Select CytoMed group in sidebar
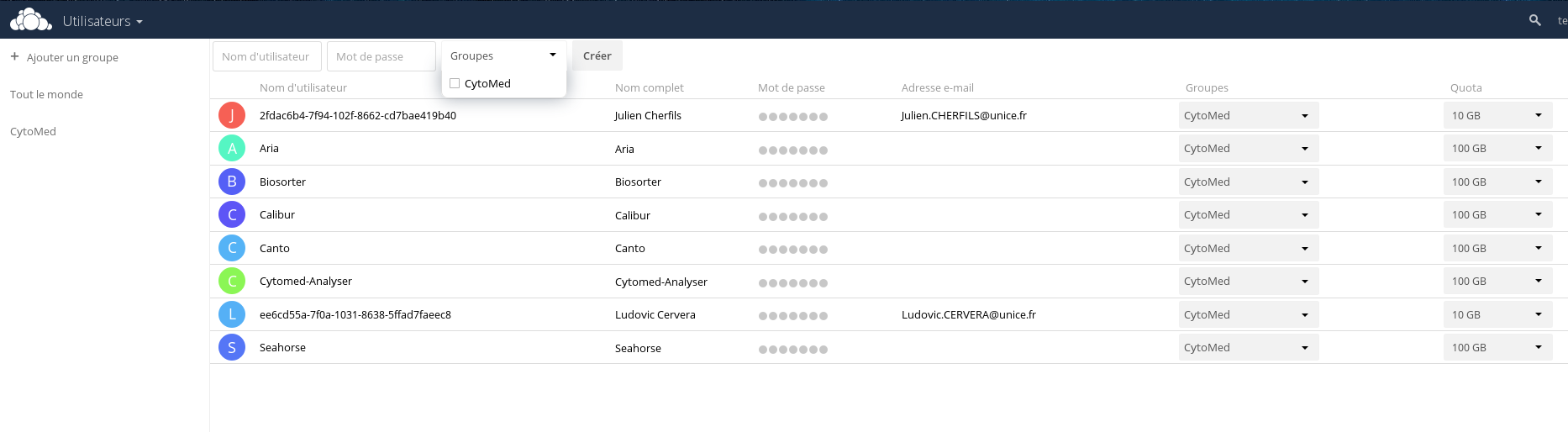 point(34,131)
